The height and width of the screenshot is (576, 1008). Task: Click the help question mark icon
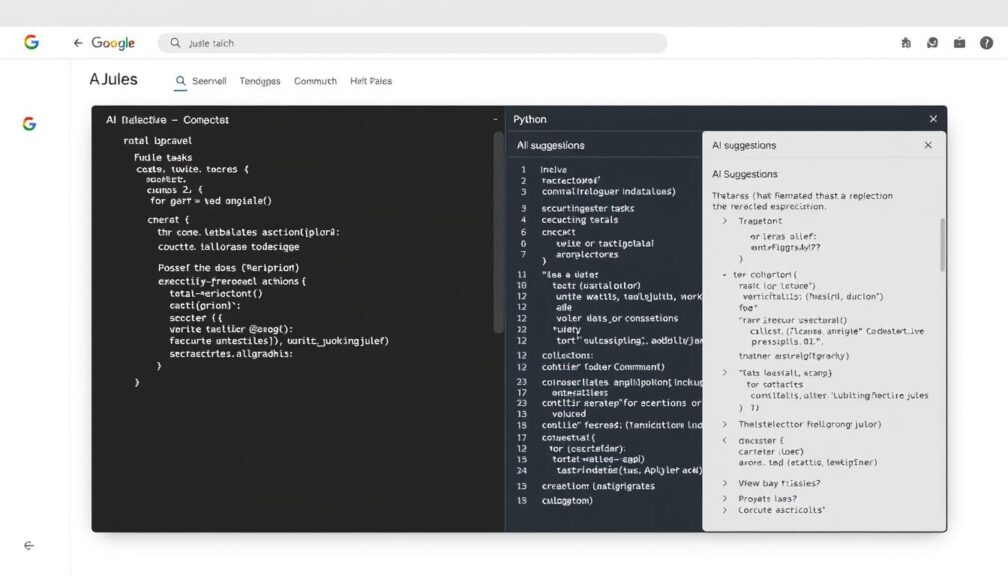[988, 42]
